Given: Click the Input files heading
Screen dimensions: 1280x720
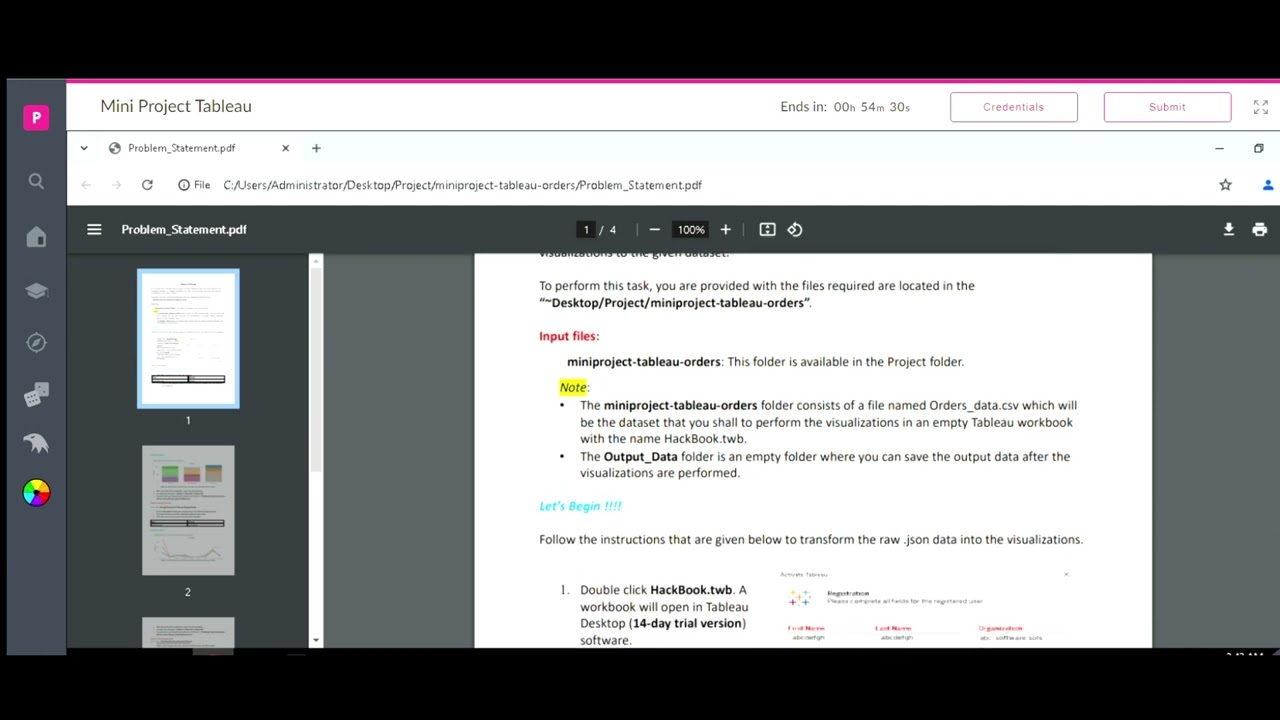Looking at the screenshot, I should click(x=569, y=336).
